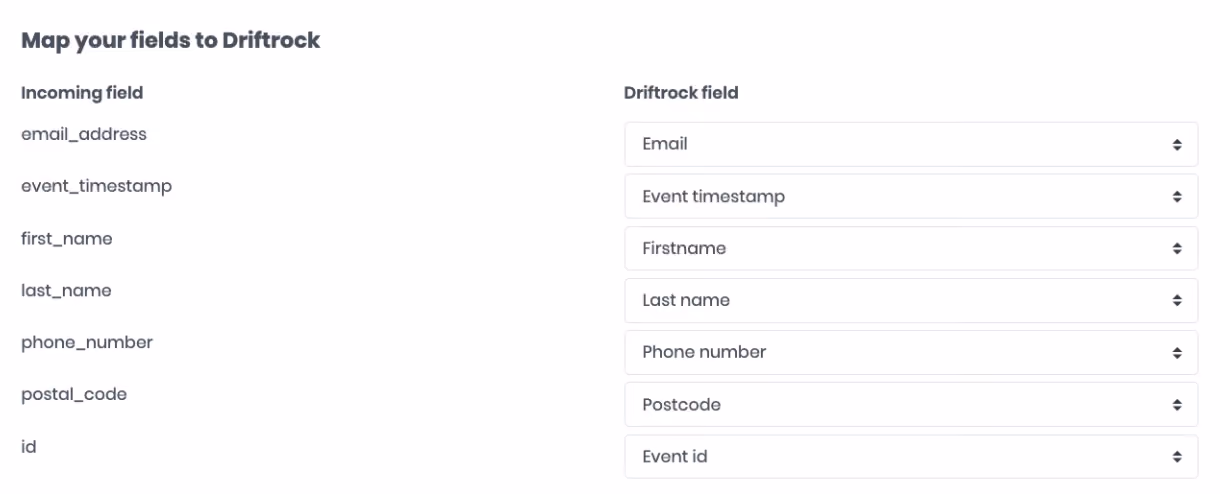
Task: Click the arrow icon on Firstname select
Action: [1177, 248]
